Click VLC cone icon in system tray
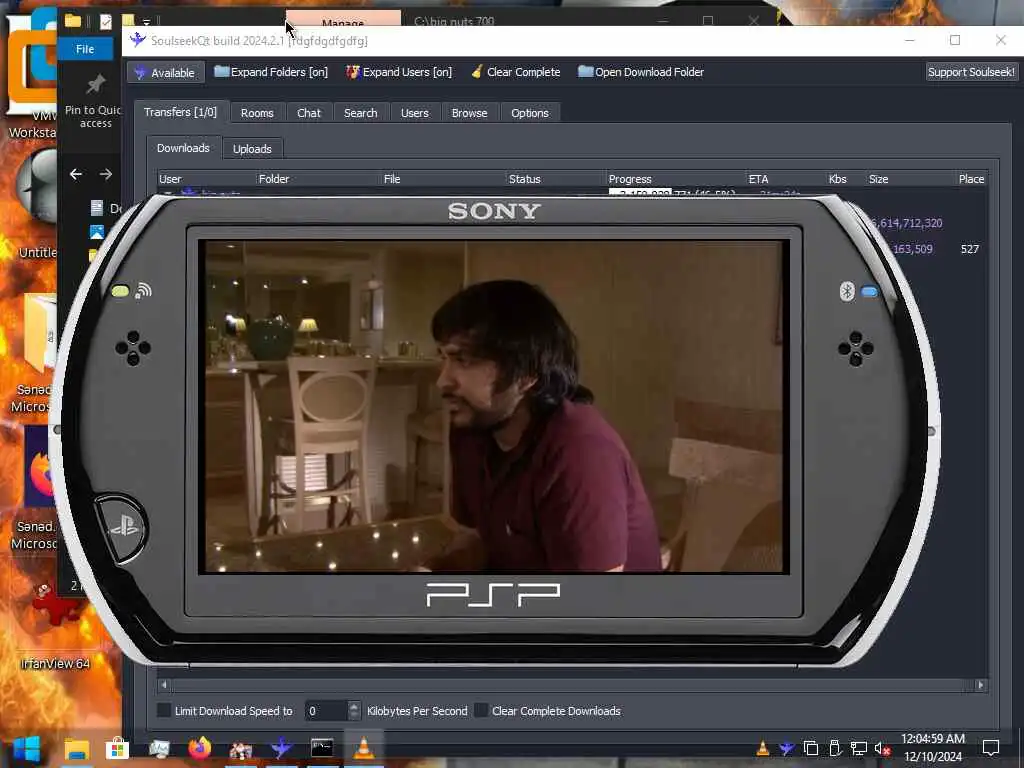This screenshot has height=768, width=1024. 762,748
